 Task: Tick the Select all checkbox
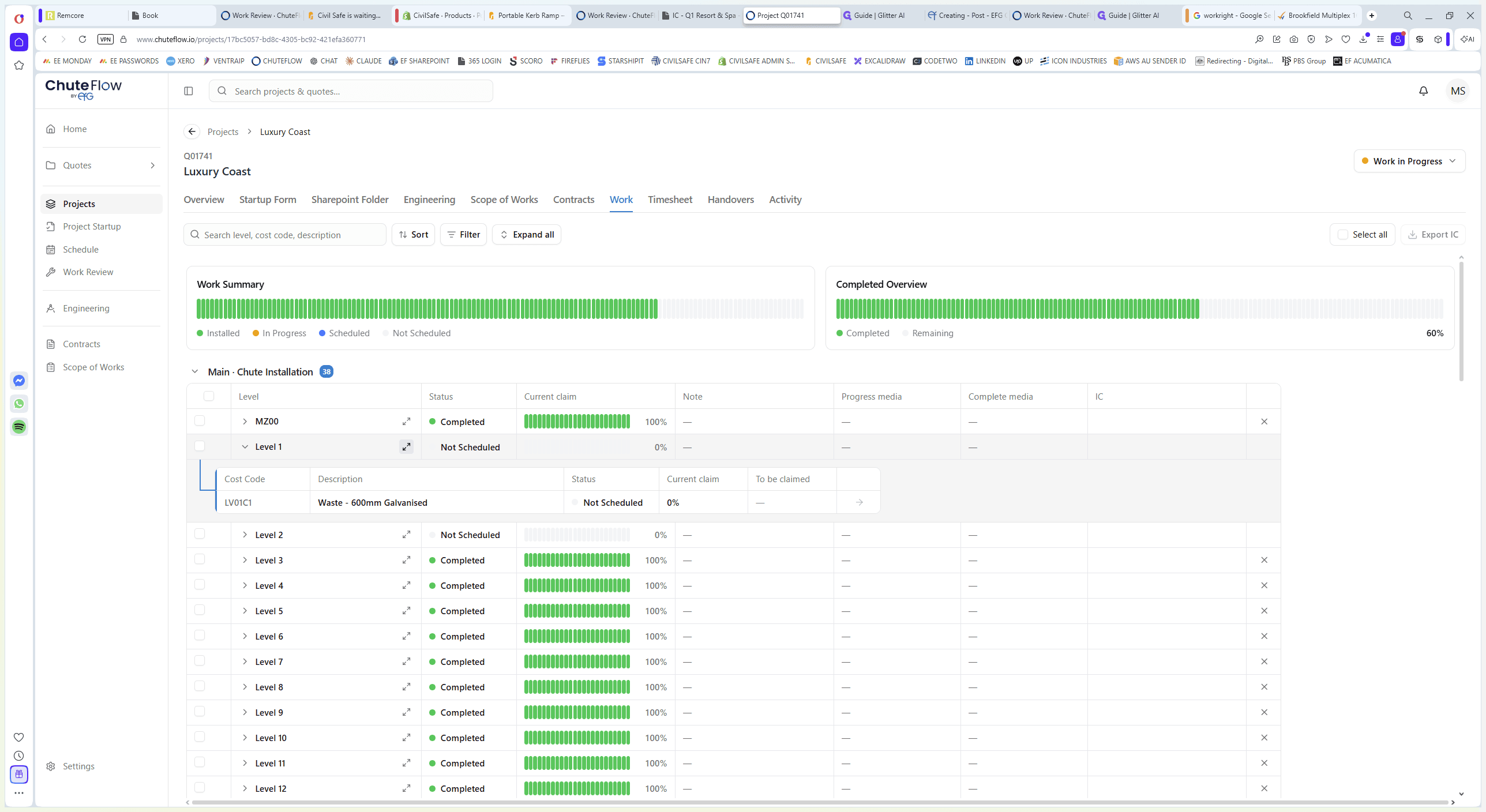(1343, 235)
